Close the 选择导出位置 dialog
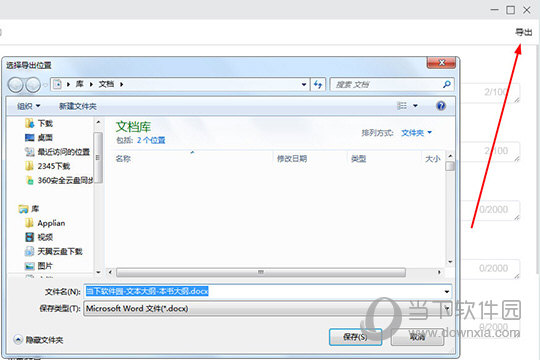The height and width of the screenshot is (360, 540). pos(442,63)
